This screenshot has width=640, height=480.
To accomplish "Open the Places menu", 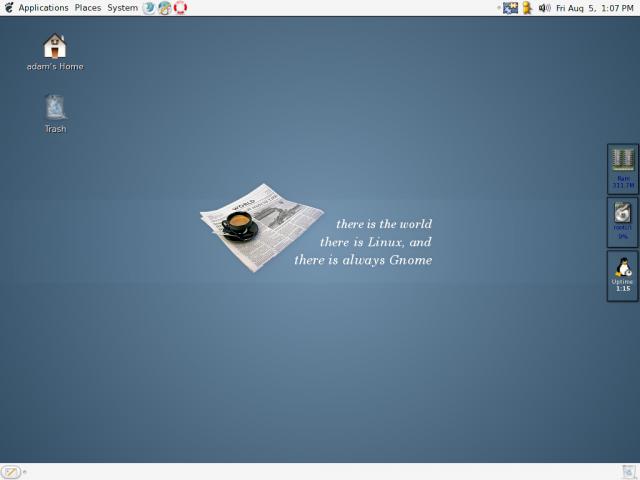I will (x=88, y=8).
